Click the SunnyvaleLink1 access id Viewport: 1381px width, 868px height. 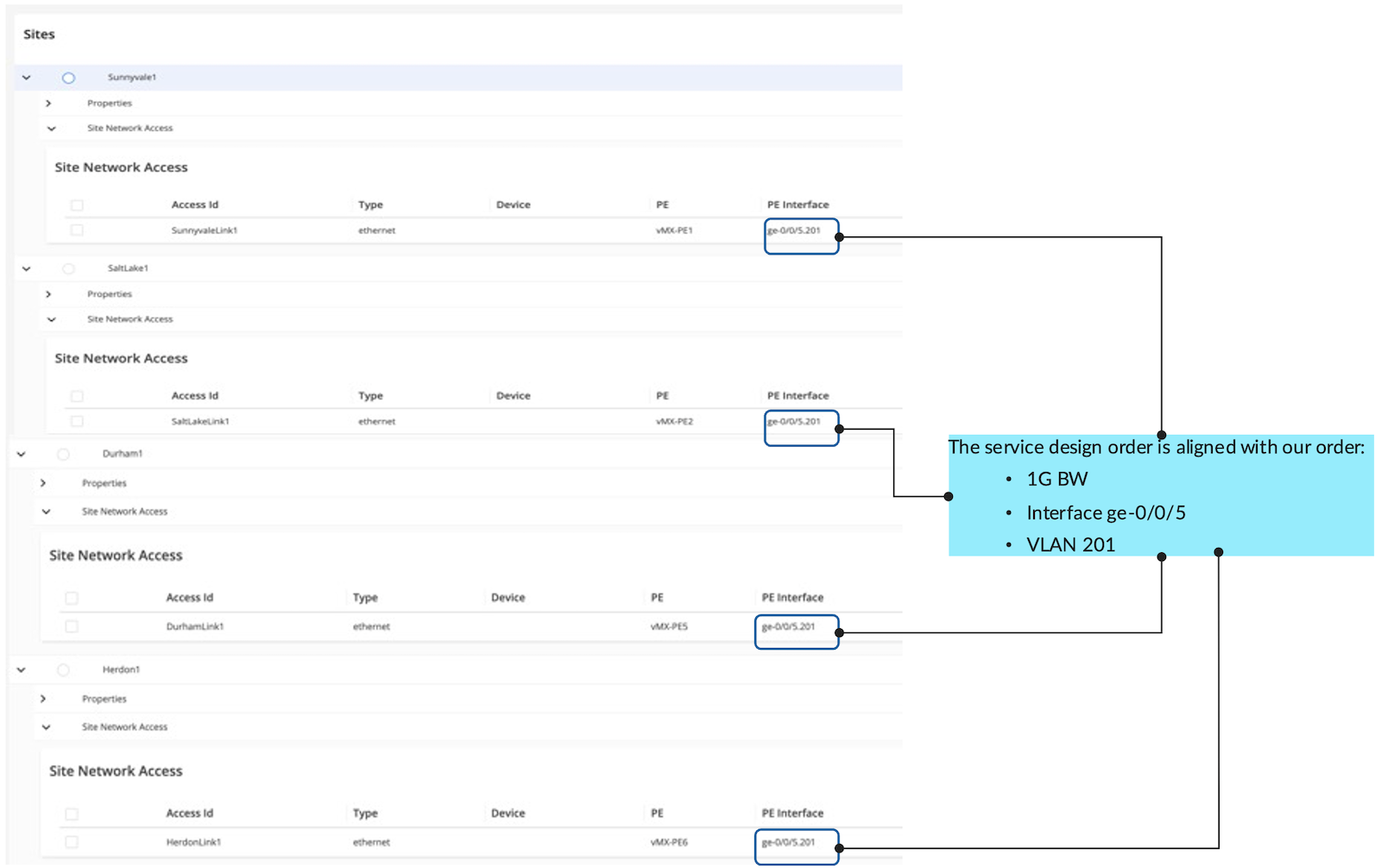205,230
